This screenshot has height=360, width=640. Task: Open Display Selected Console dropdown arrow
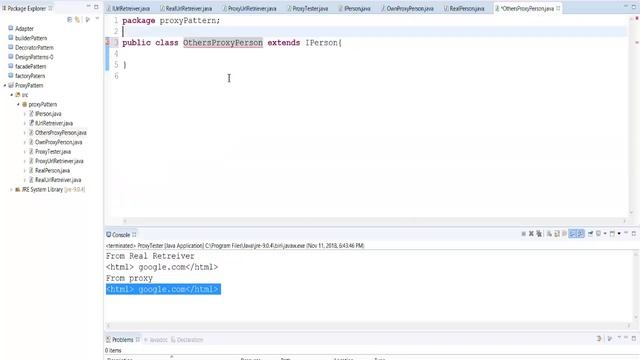(605, 233)
